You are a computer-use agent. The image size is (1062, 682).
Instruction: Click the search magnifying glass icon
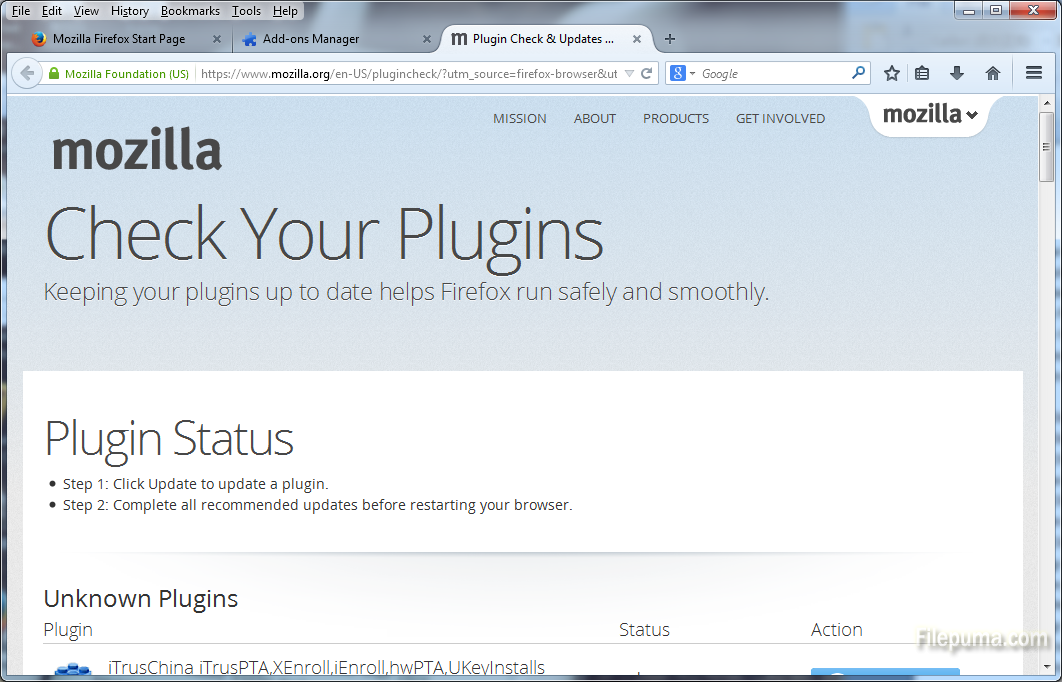(x=858, y=73)
